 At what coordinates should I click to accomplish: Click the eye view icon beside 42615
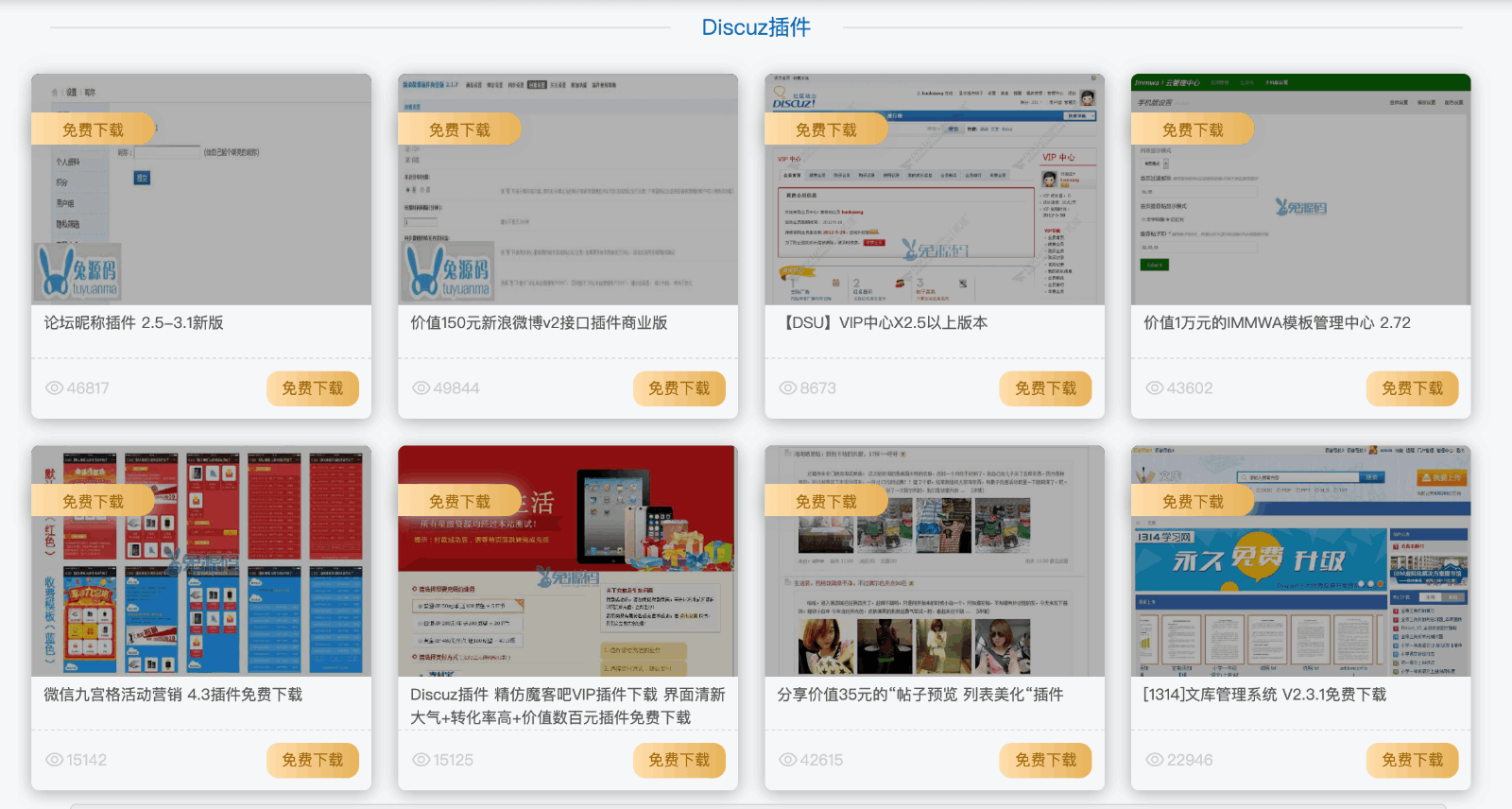point(787,760)
